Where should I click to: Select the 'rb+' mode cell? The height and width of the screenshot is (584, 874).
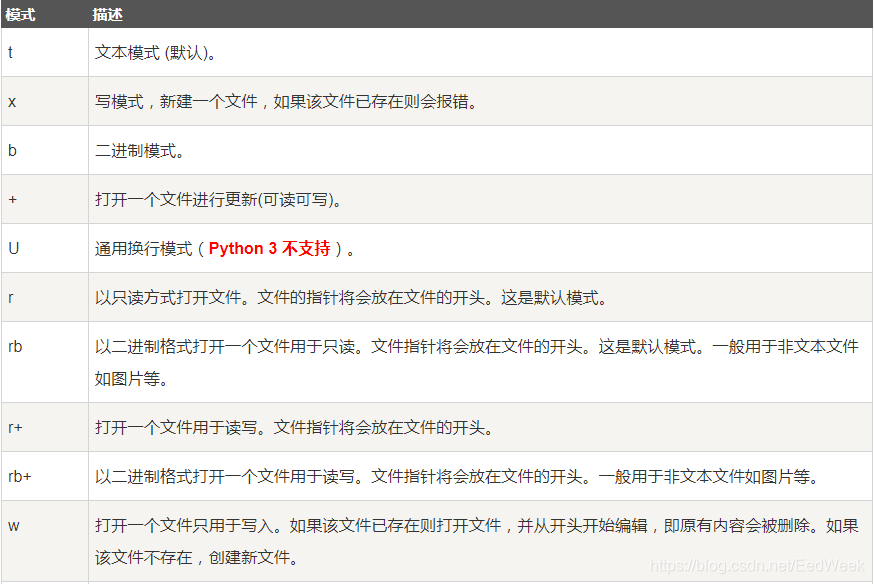click(x=45, y=476)
